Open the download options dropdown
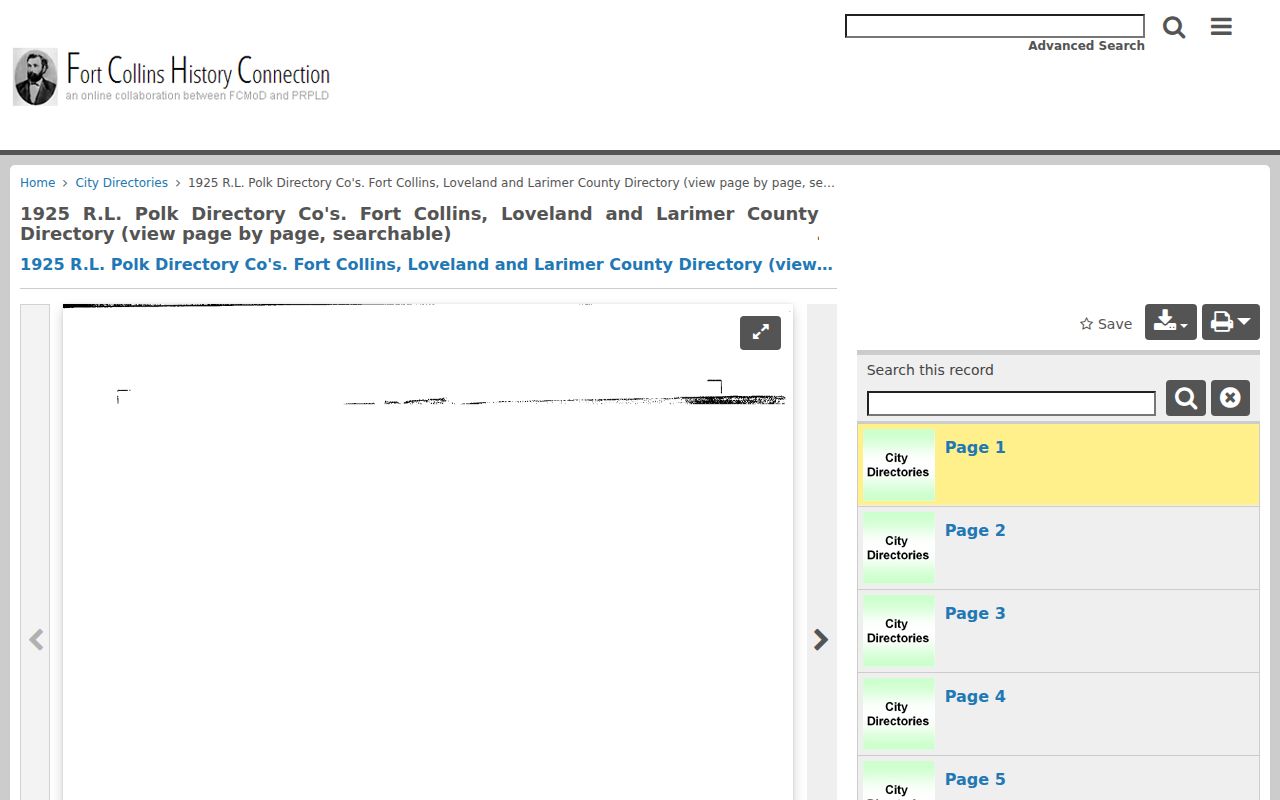This screenshot has height=800, width=1280. [1171, 322]
